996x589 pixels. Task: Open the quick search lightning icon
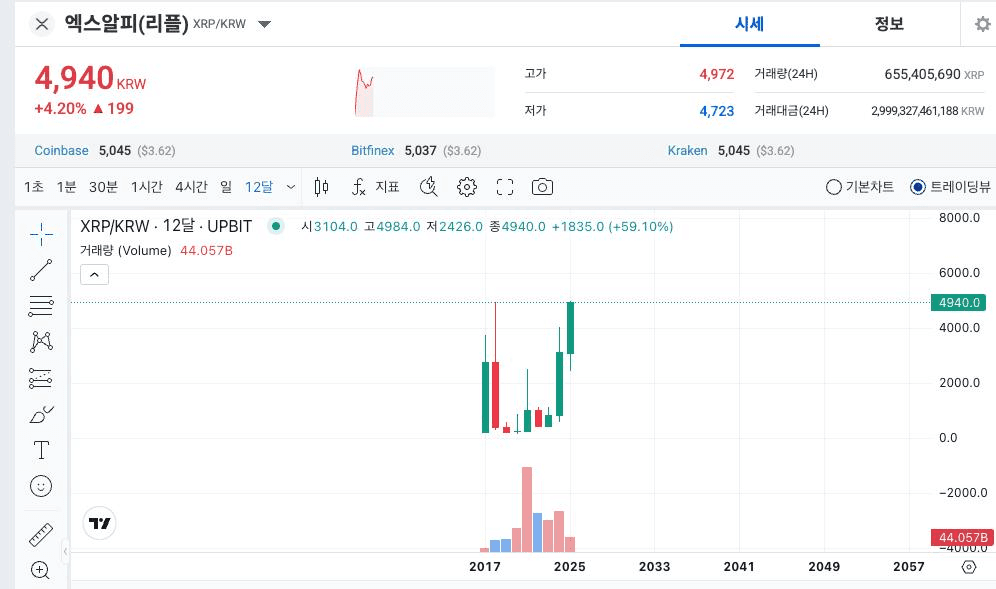coord(429,187)
